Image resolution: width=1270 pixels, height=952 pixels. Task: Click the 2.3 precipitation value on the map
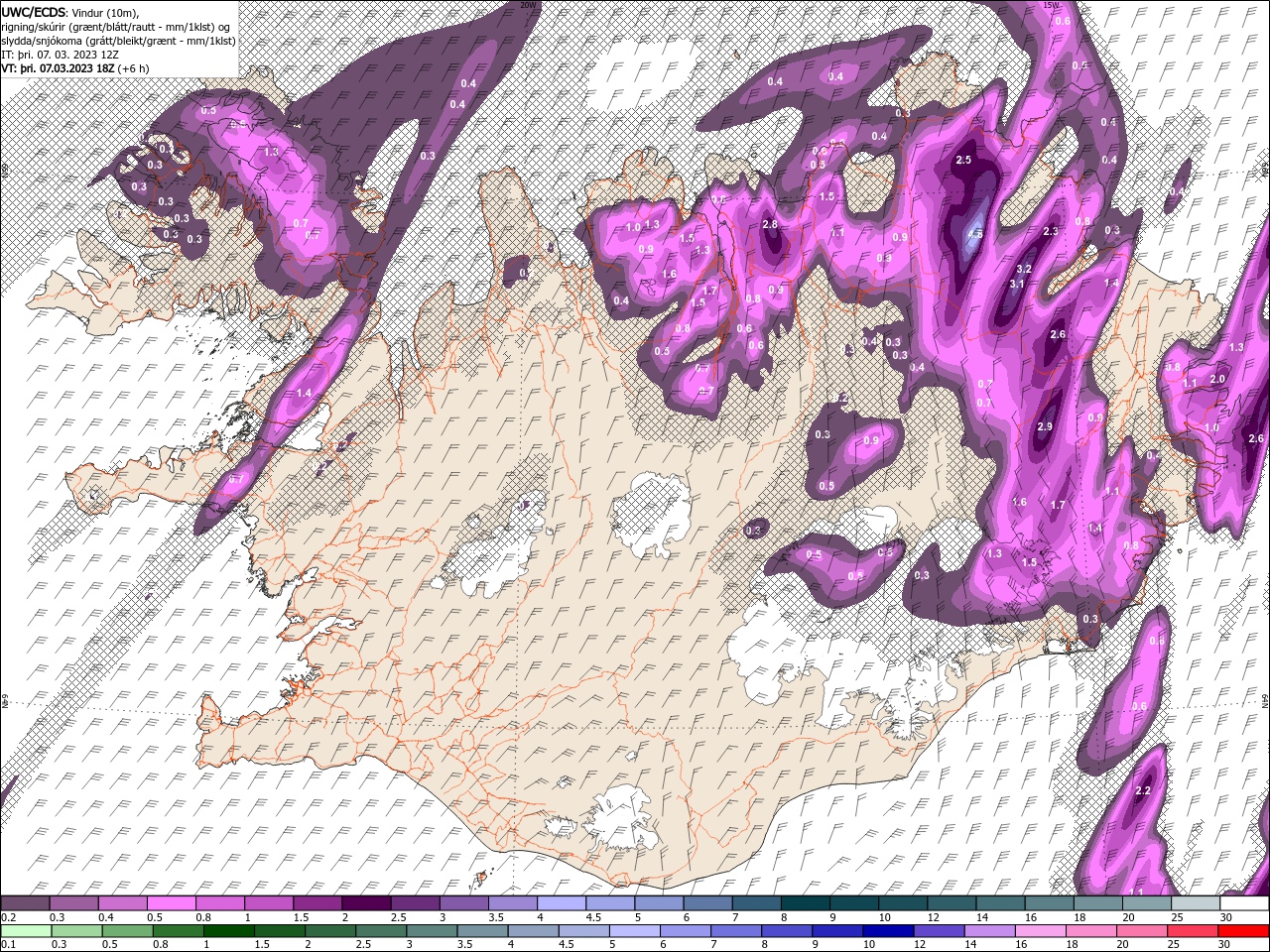1051,231
